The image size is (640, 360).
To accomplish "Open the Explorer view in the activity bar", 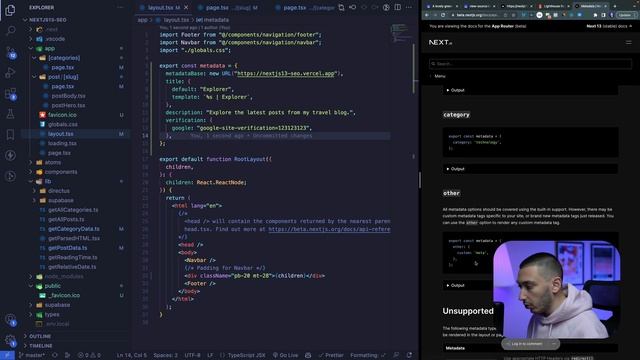I will click(x=10, y=10).
